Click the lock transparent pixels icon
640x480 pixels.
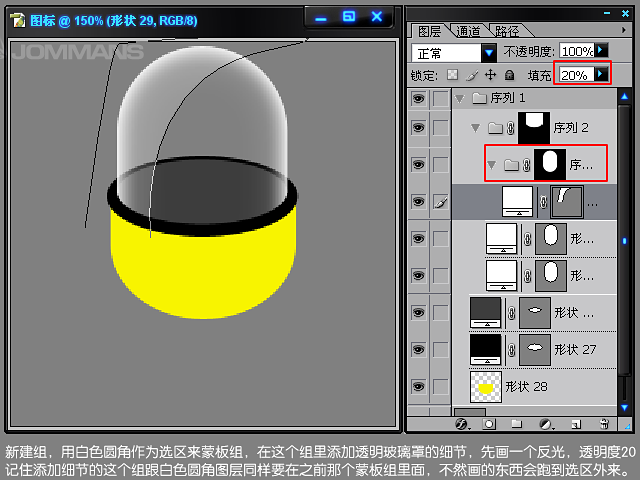(453, 75)
